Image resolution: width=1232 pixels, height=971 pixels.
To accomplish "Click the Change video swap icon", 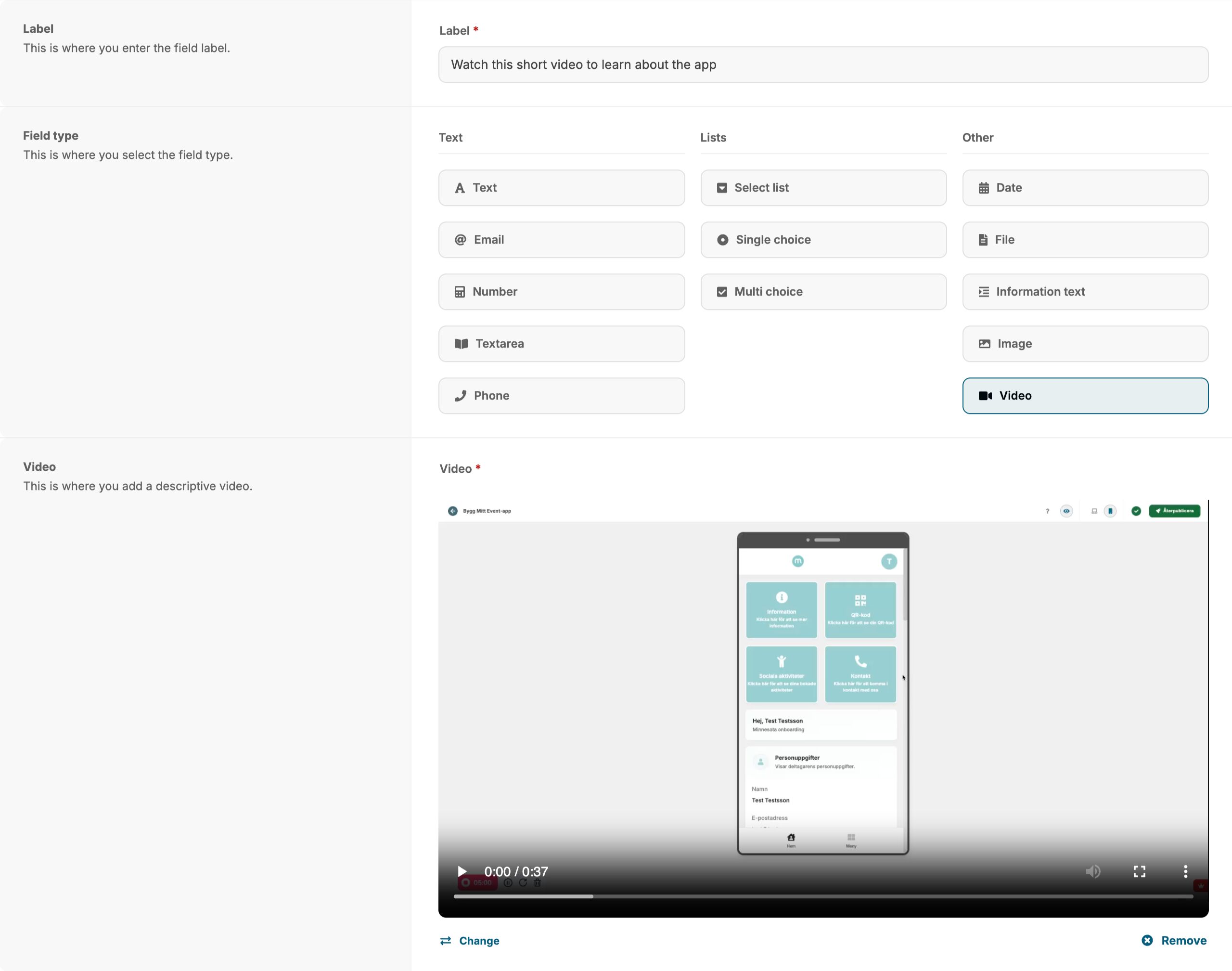I will [x=446, y=940].
